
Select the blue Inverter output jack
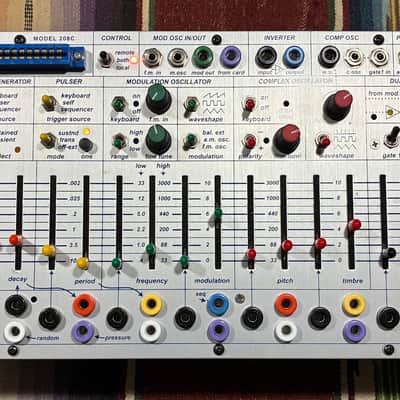[293, 57]
